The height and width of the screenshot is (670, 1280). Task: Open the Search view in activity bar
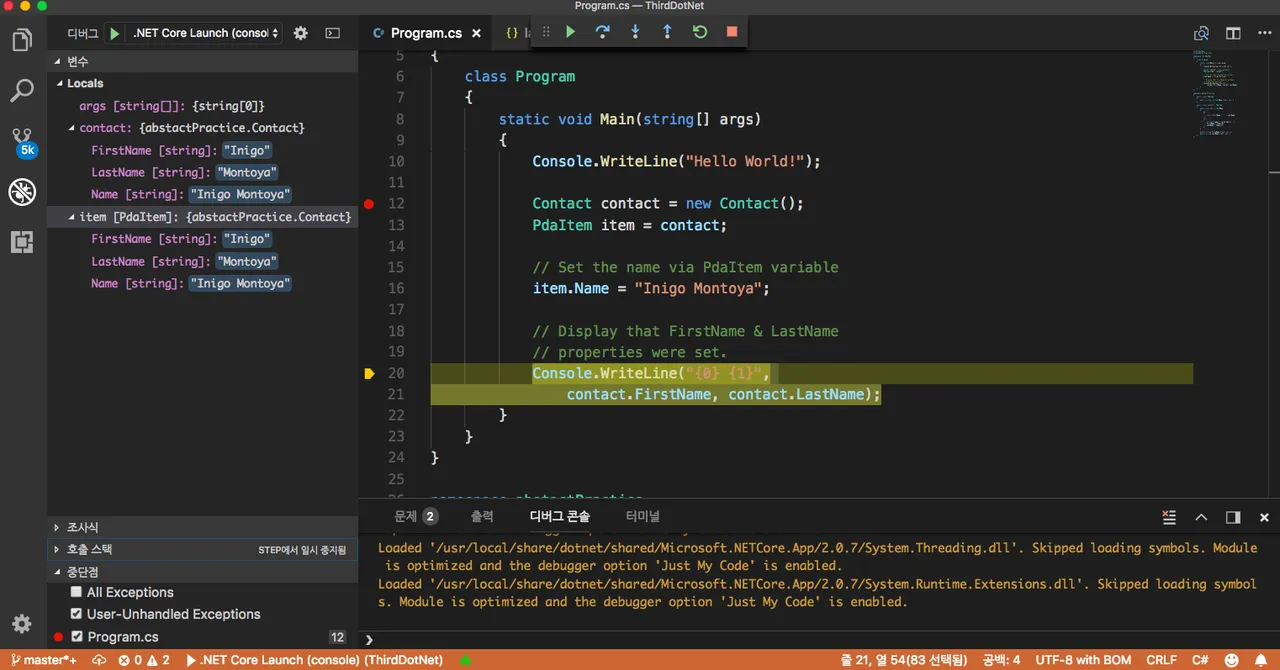click(x=22, y=91)
